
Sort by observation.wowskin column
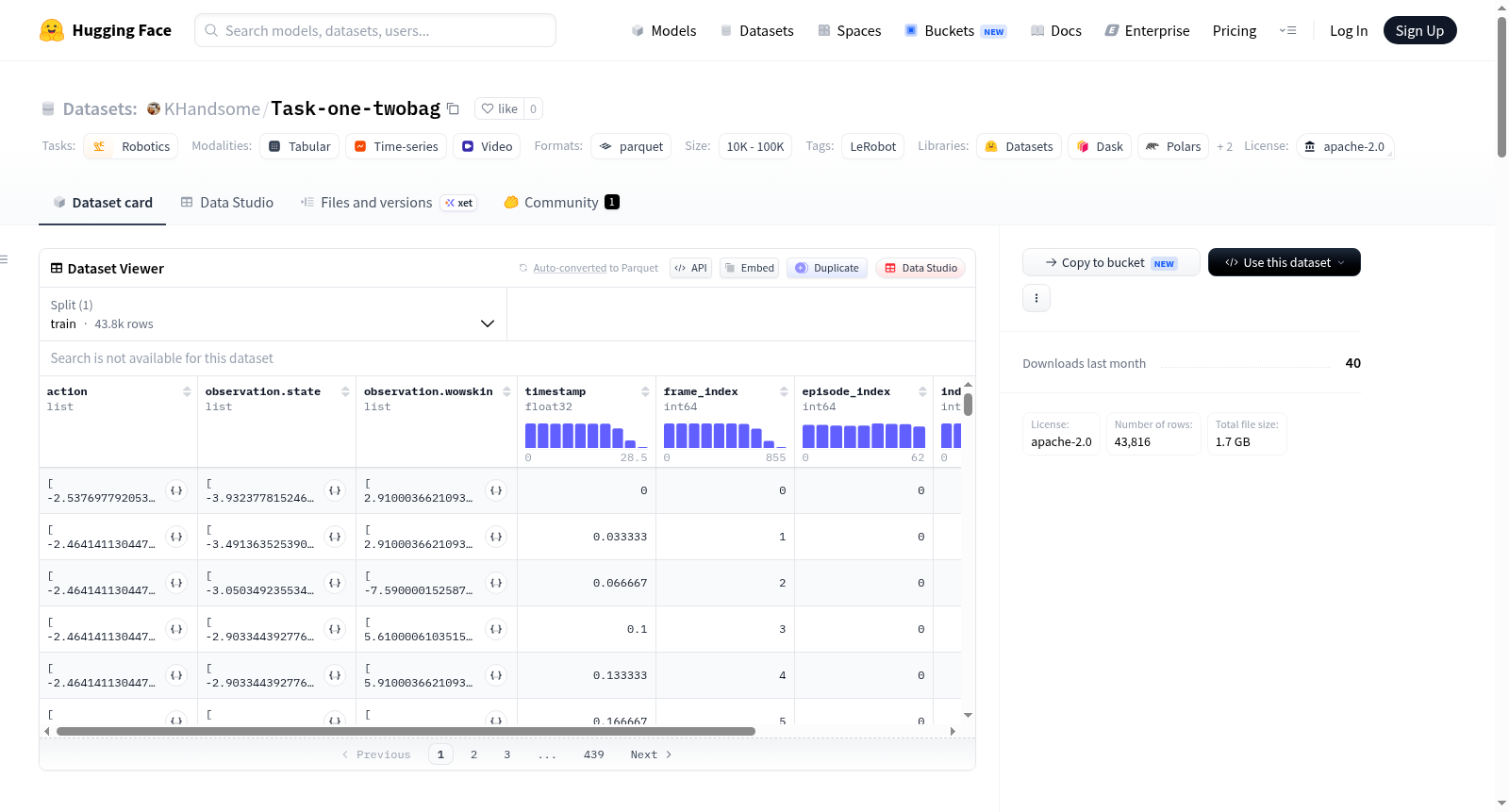[506, 391]
